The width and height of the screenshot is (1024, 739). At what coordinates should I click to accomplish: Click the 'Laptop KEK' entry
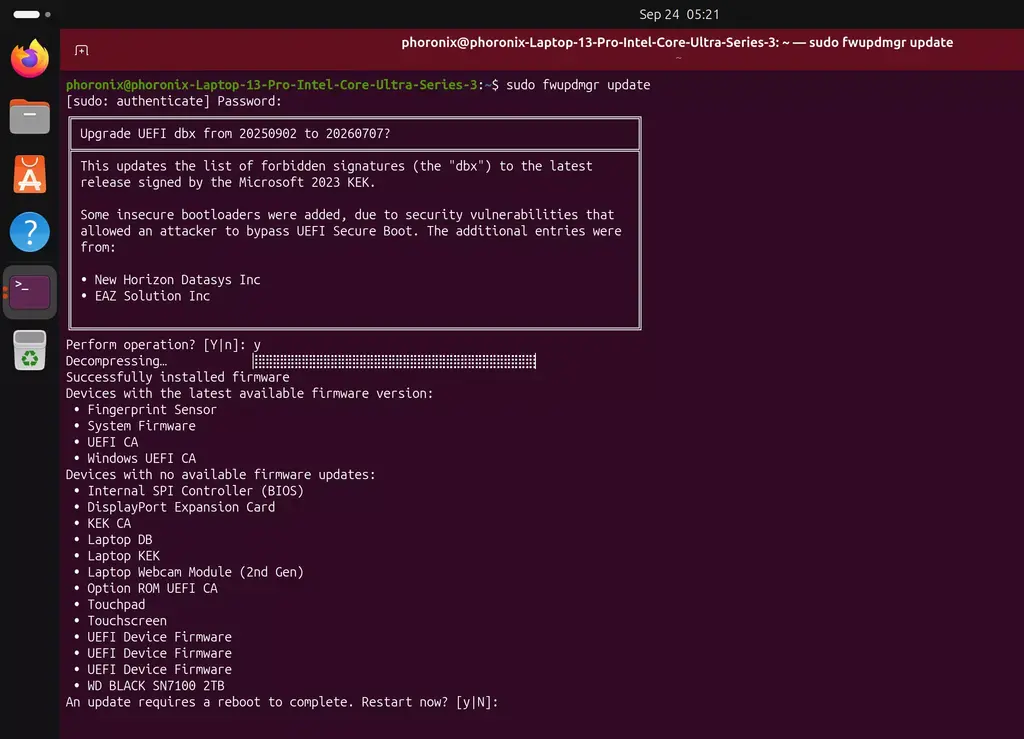(x=123, y=556)
